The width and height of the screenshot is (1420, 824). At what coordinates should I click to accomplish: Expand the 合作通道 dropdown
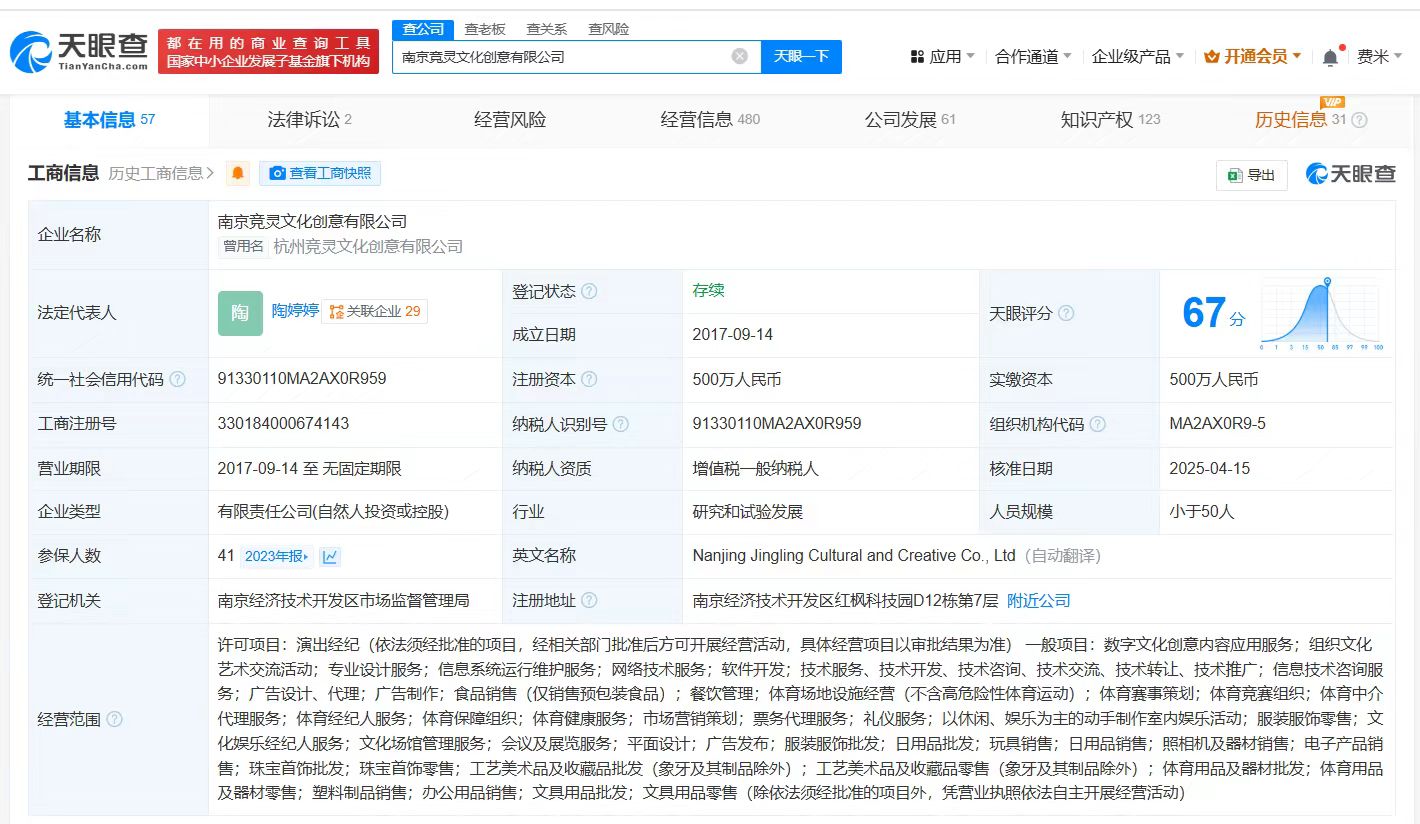click(1033, 57)
